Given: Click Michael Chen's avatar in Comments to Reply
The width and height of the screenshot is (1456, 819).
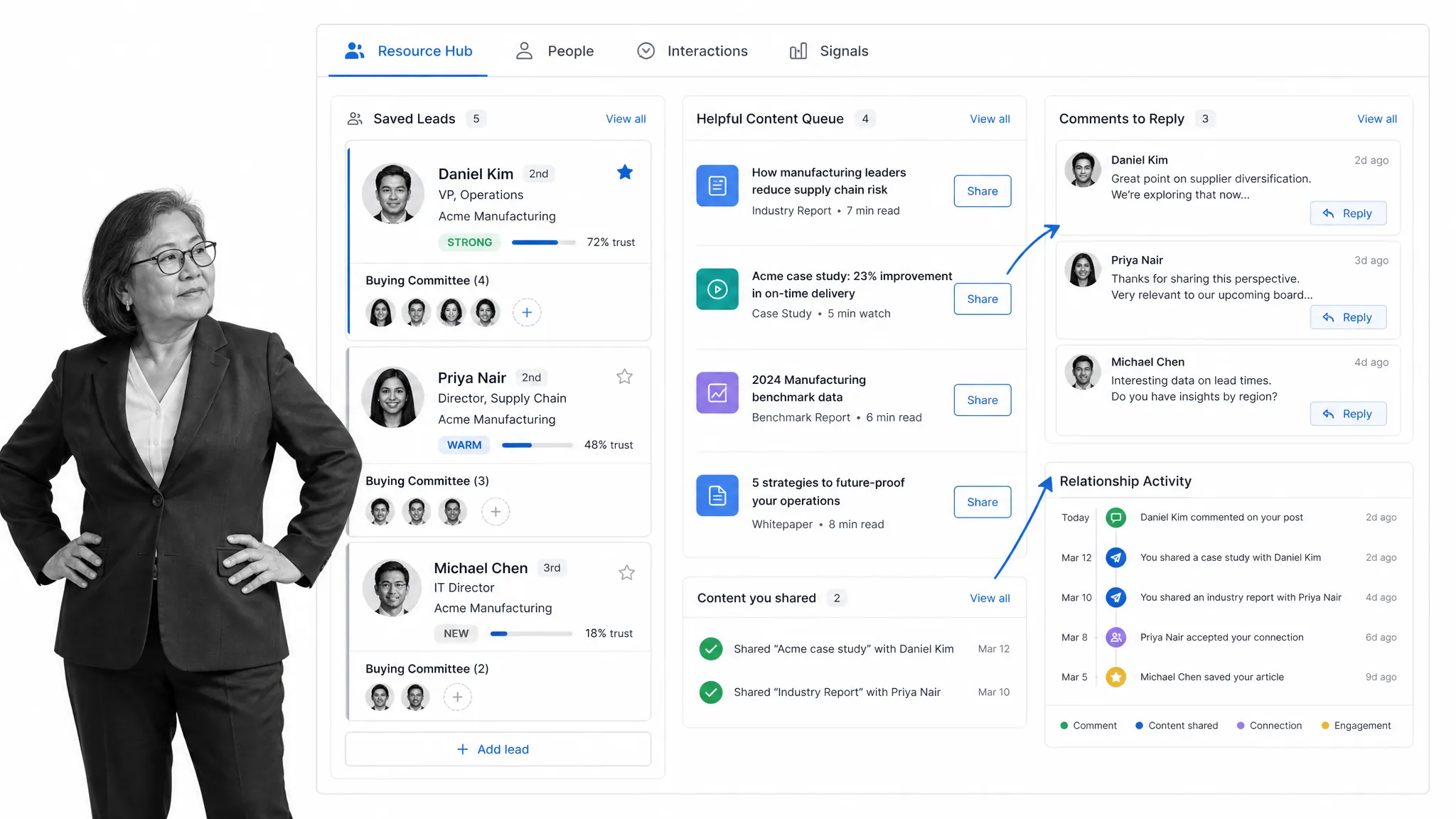Looking at the screenshot, I should [x=1083, y=372].
